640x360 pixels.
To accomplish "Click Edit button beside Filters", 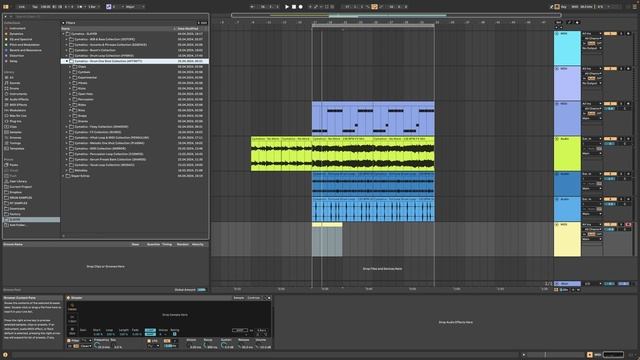I will tap(202, 23).
